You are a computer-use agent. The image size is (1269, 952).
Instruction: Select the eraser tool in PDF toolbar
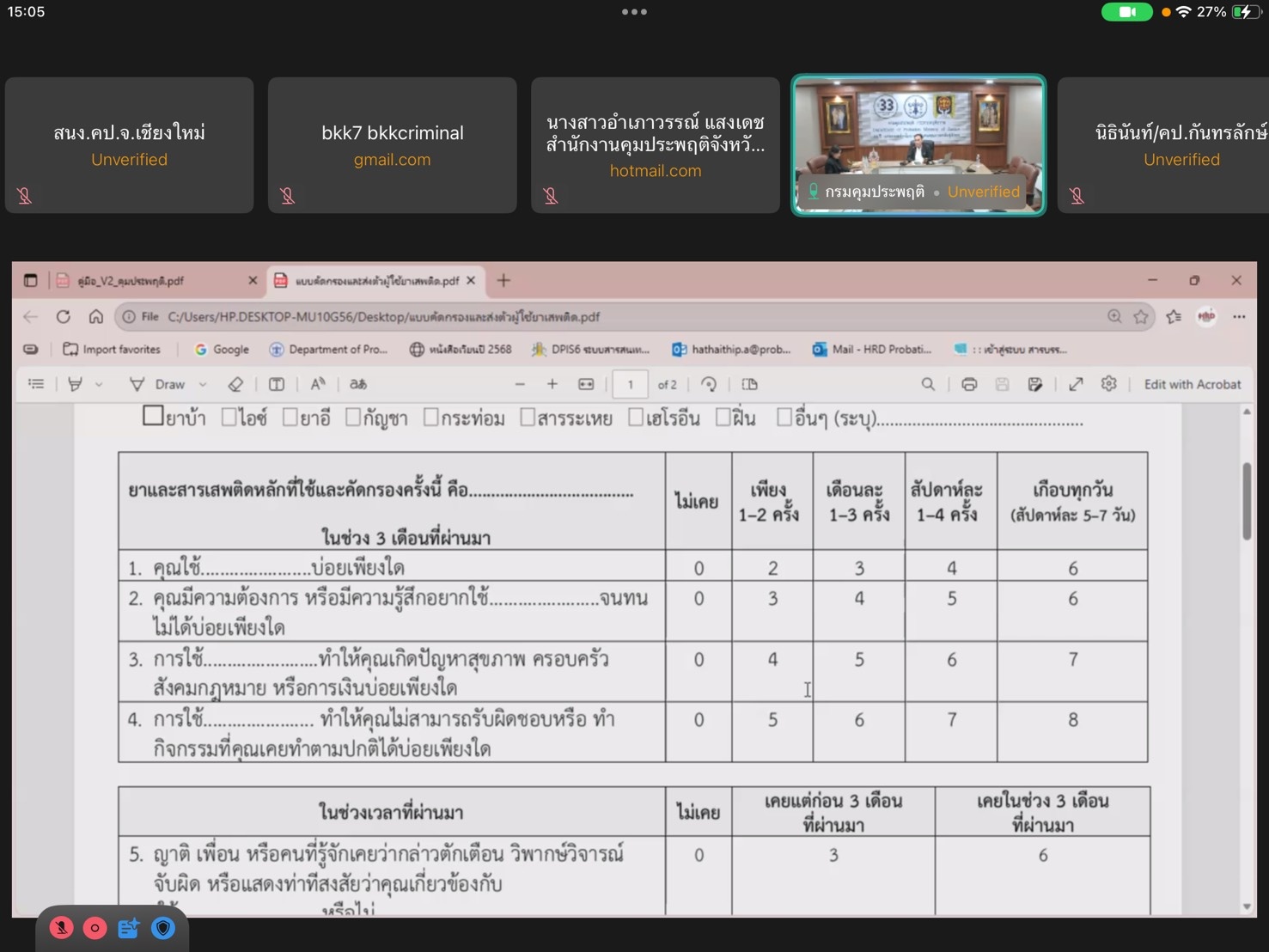[235, 384]
